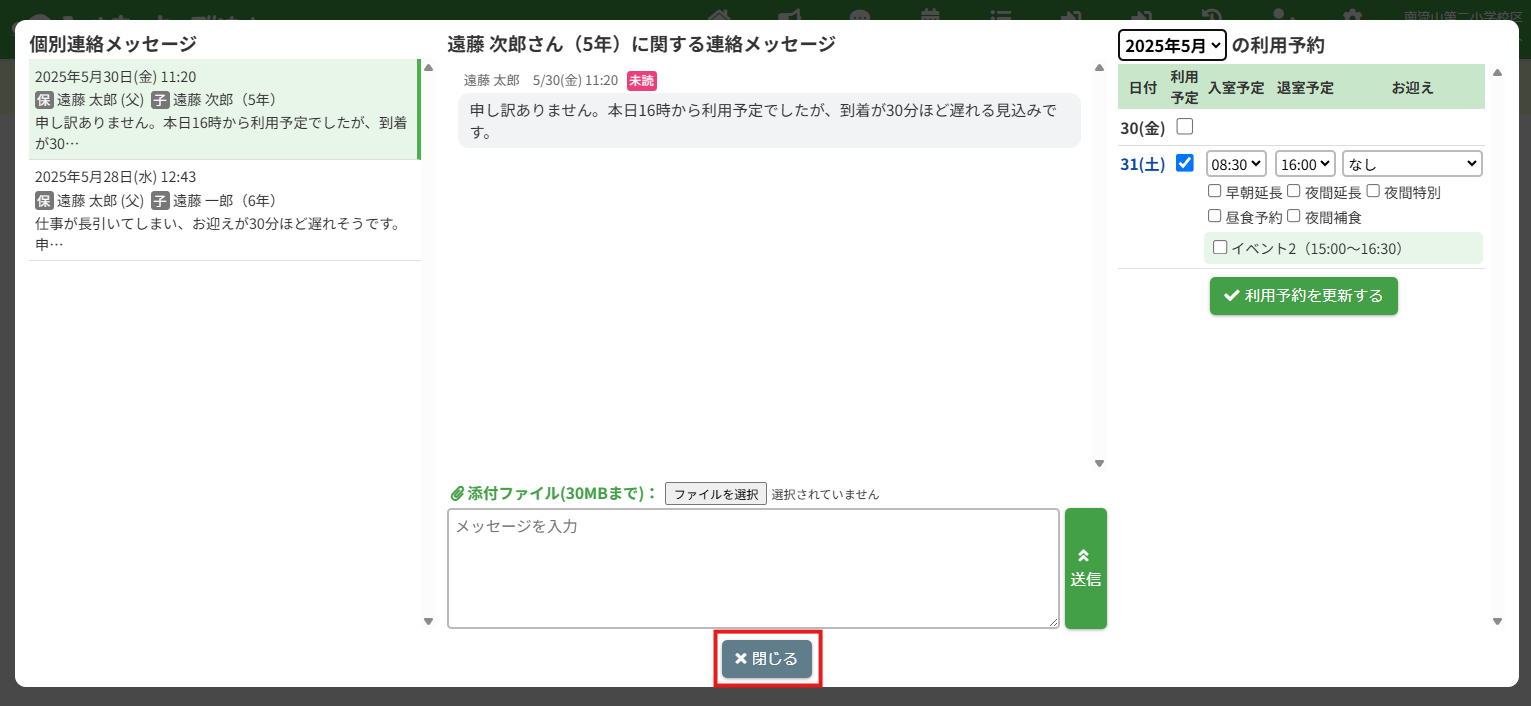The width and height of the screenshot is (1531, 706).
Task: Click the 送信 send button with chevrons
Action: [x=1085, y=568]
